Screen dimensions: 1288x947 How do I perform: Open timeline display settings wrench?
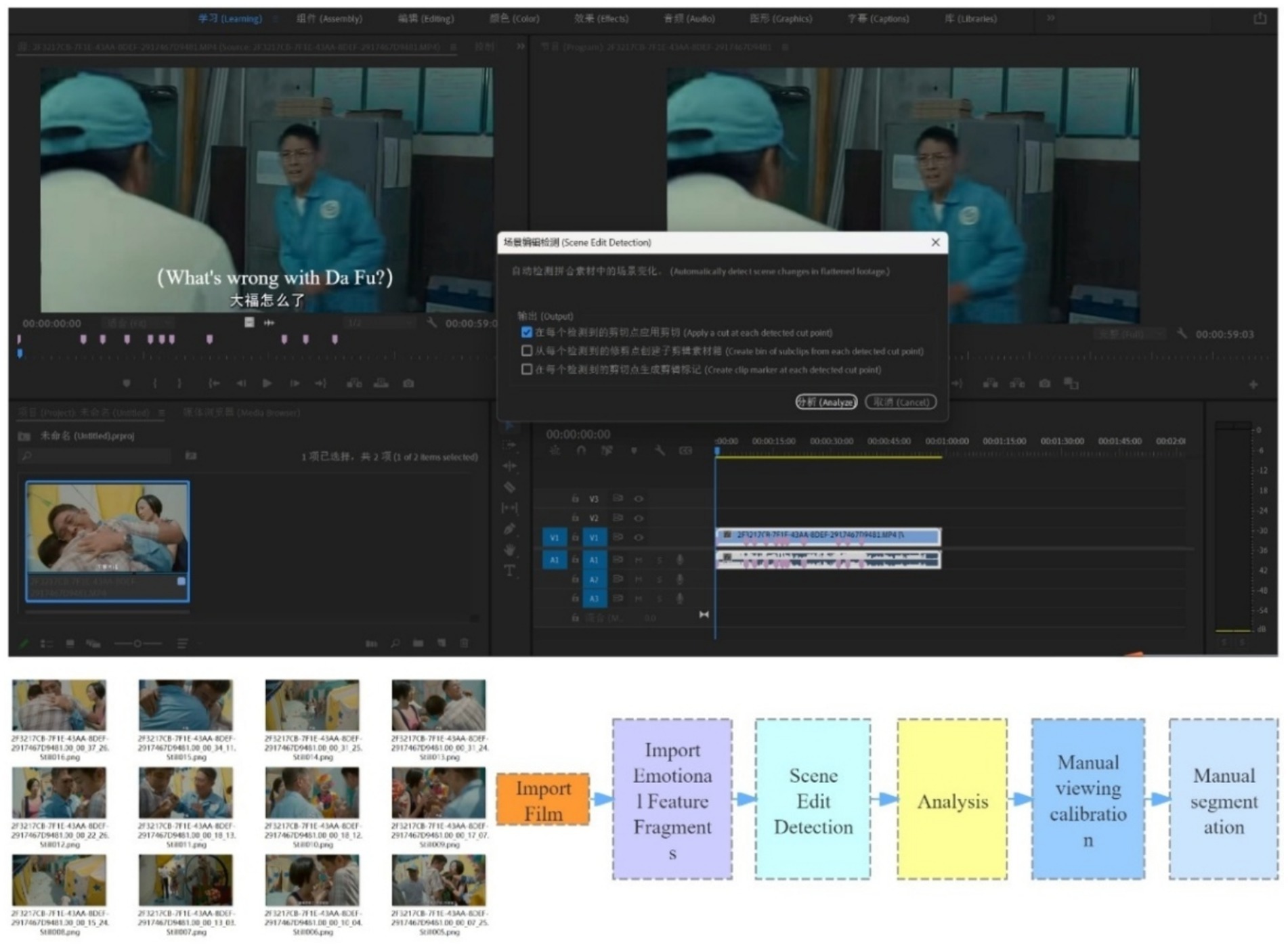pos(660,450)
